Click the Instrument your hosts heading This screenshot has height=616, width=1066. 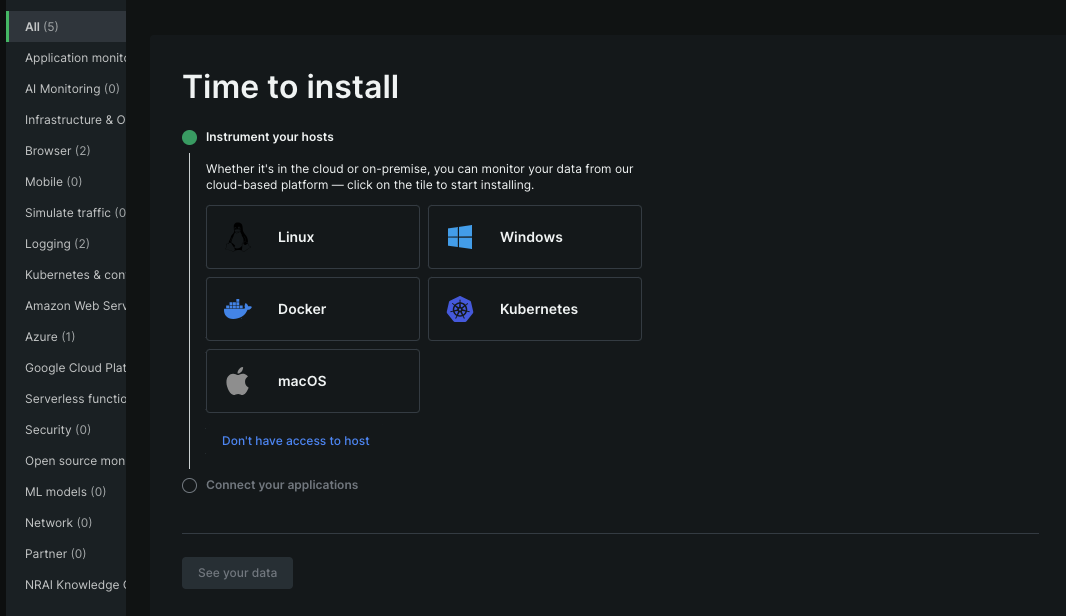270,137
